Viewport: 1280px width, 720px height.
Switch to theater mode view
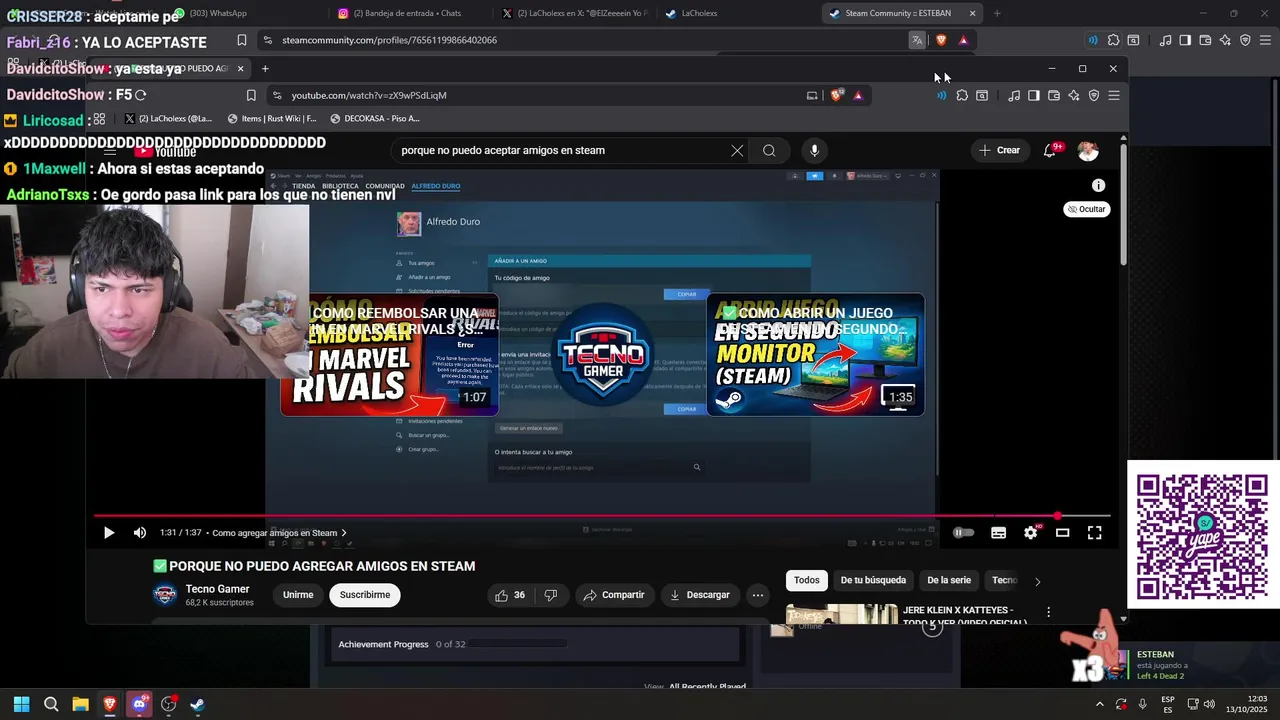point(1063,533)
